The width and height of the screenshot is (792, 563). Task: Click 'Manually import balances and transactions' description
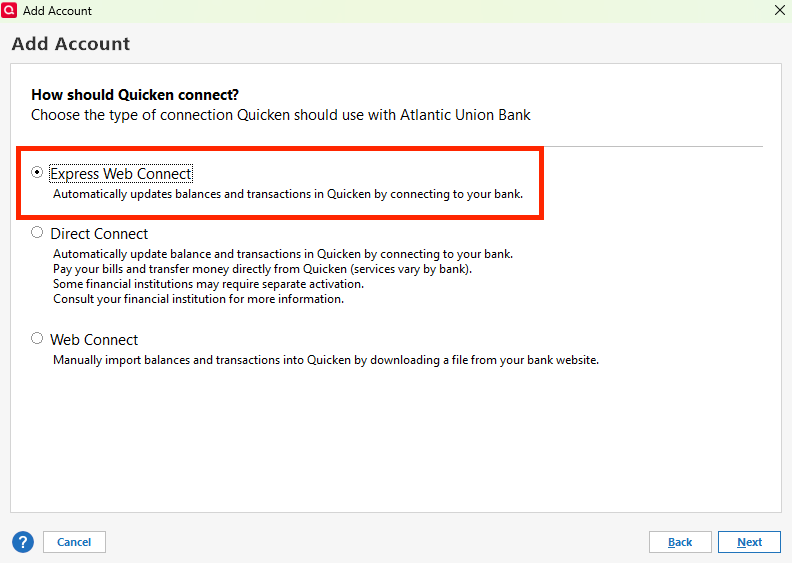[326, 360]
